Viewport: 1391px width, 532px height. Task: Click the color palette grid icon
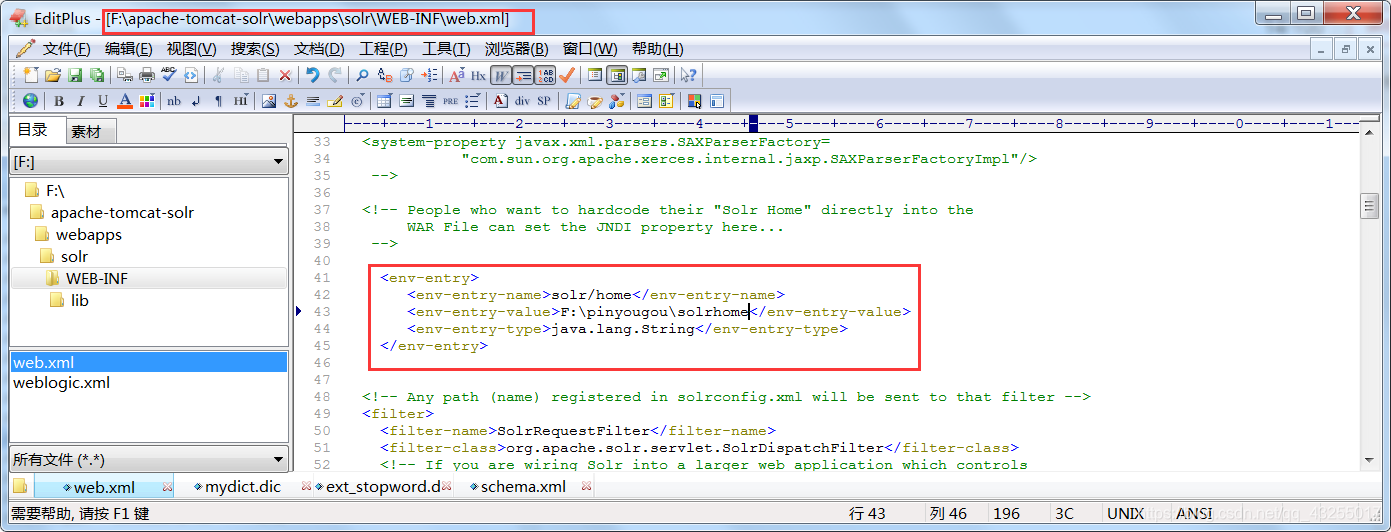point(147,101)
